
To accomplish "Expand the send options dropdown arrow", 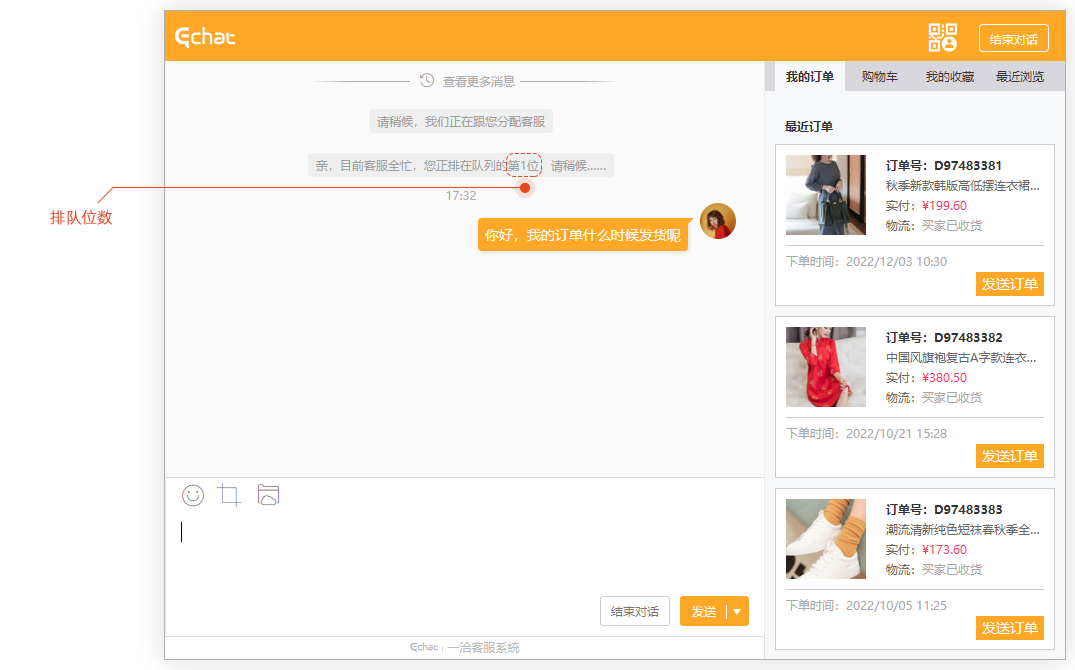I will [737, 612].
